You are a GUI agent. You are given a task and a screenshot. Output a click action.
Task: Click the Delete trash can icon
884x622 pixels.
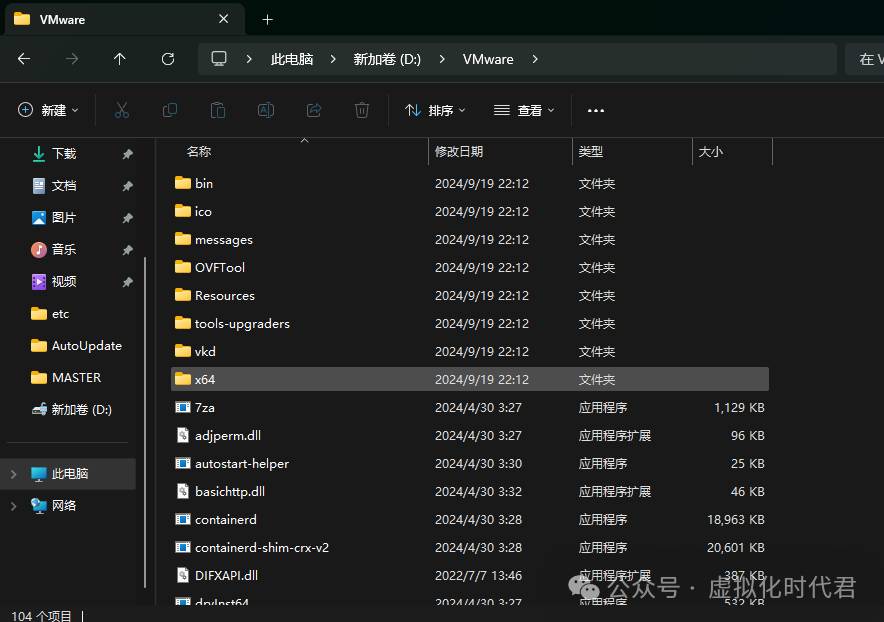tap(362, 110)
